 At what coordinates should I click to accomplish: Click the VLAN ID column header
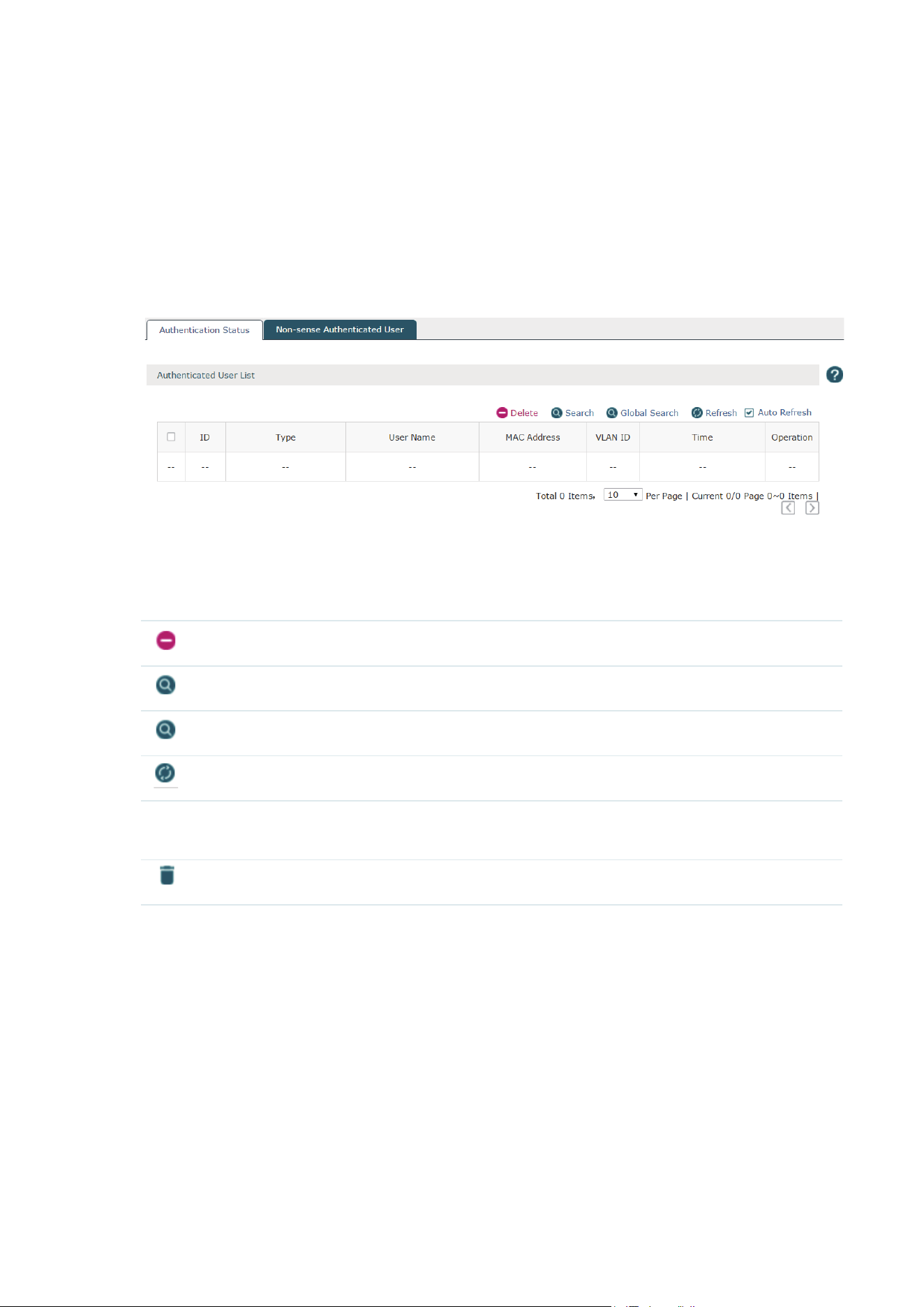click(613, 438)
